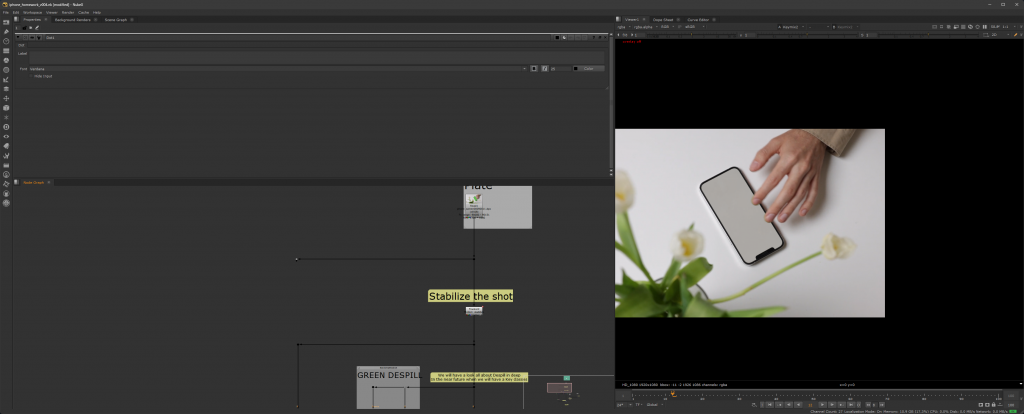Open the Workspace menu
Viewport: 1024px width, 414px height.
pyautogui.click(x=32, y=12)
